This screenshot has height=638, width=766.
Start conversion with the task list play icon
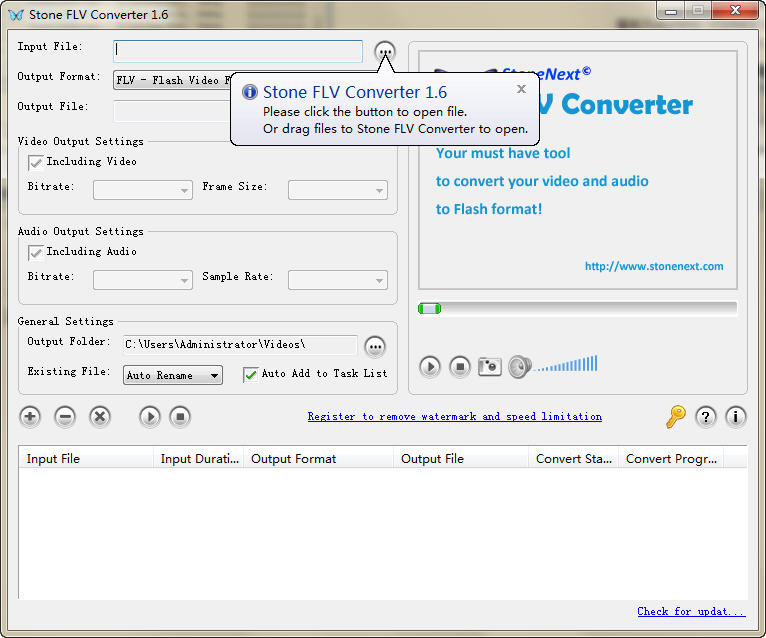150,417
